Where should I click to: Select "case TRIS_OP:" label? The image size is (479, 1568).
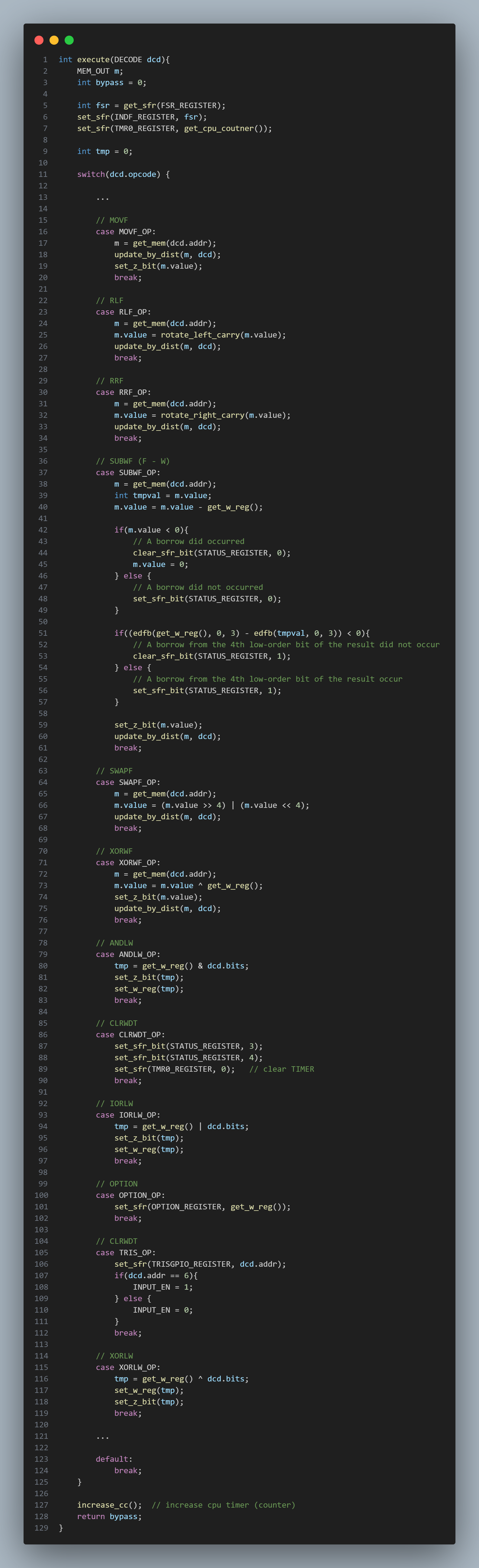(x=126, y=1253)
